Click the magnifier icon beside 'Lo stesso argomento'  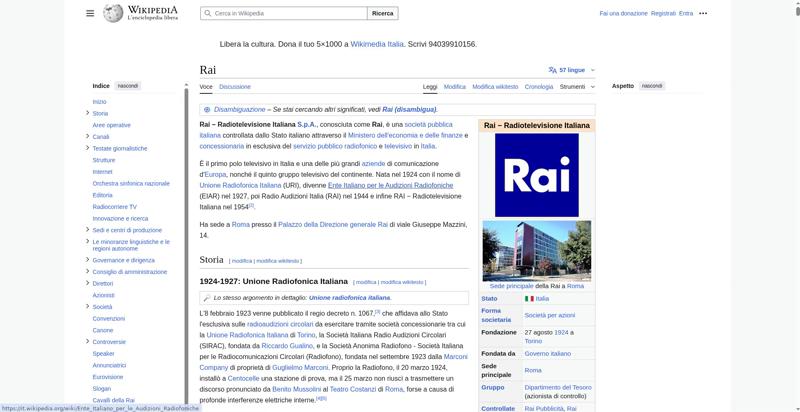click(207, 298)
